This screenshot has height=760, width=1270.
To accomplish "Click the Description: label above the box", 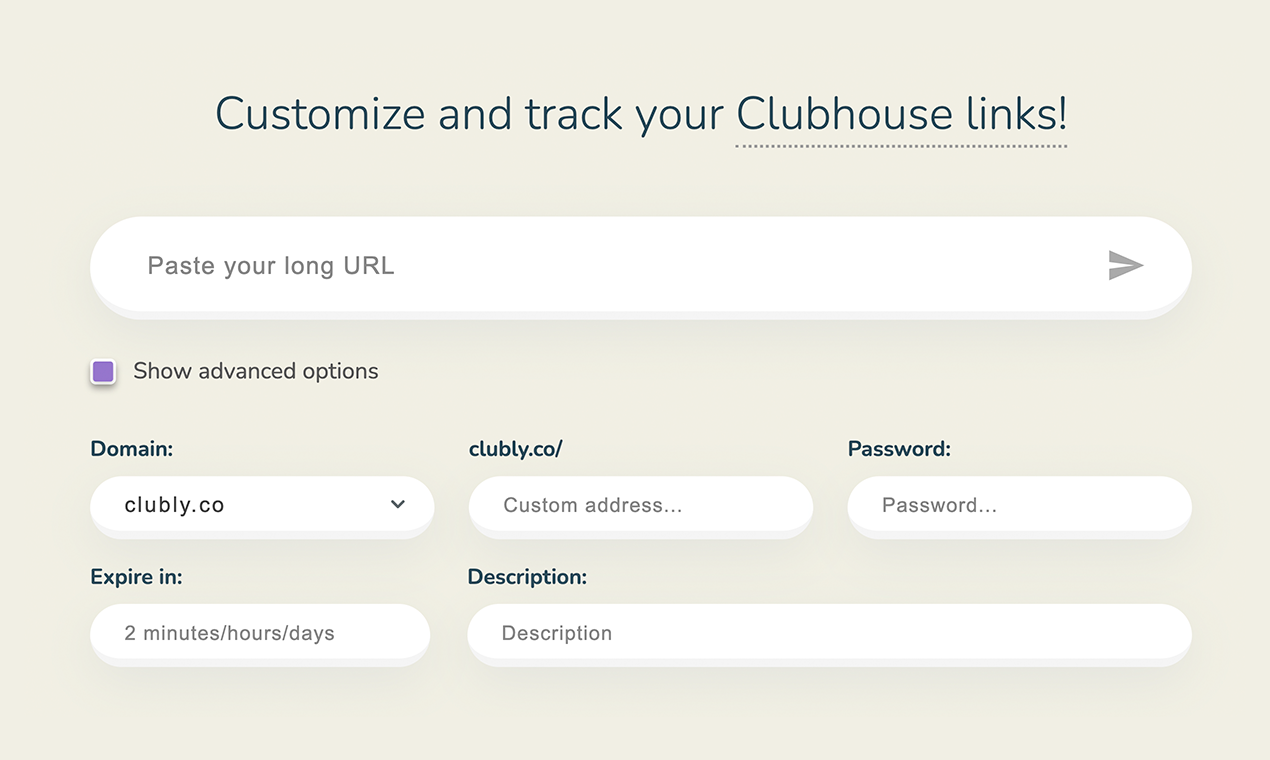I will [527, 577].
